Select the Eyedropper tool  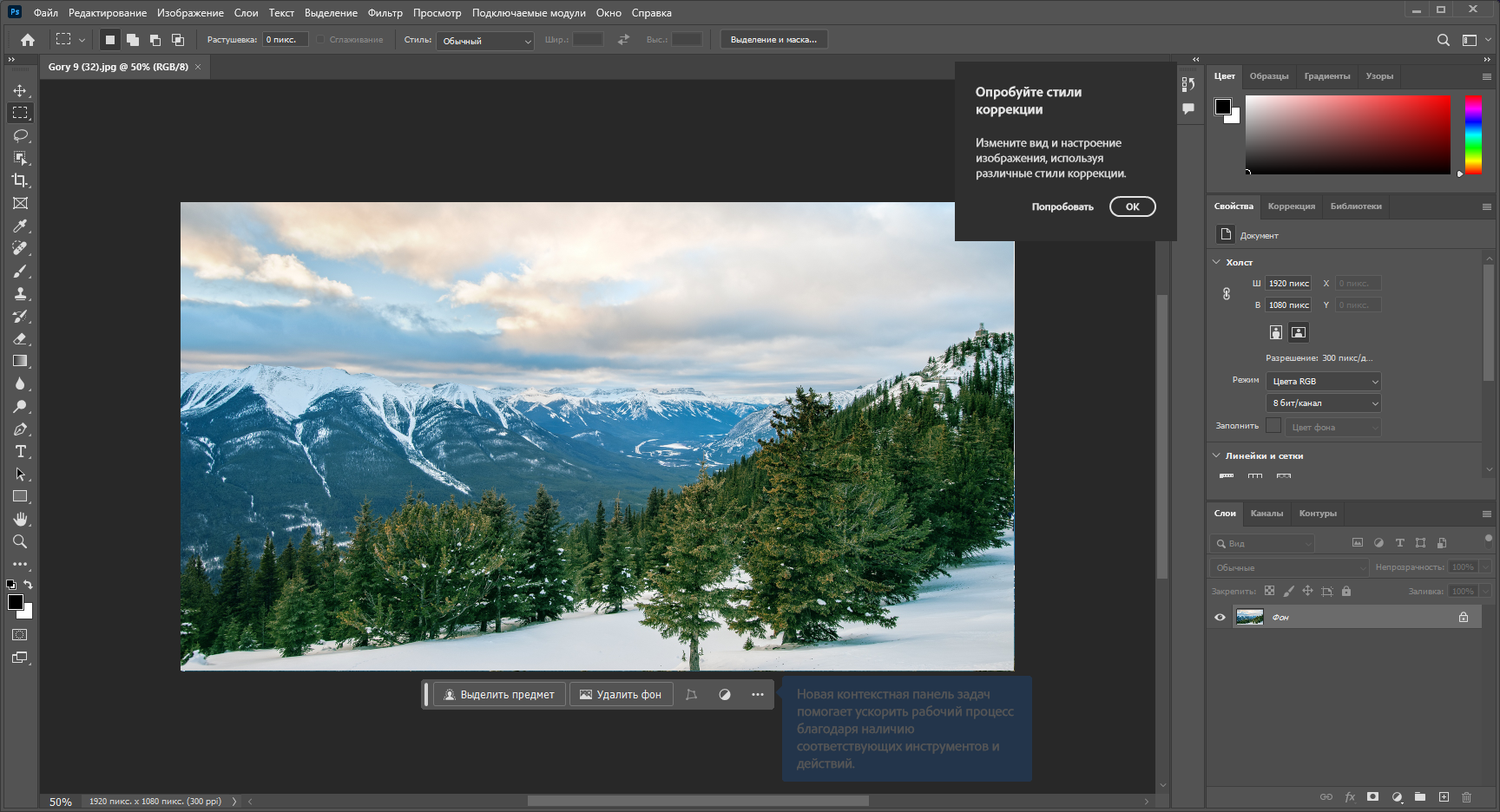click(x=20, y=226)
